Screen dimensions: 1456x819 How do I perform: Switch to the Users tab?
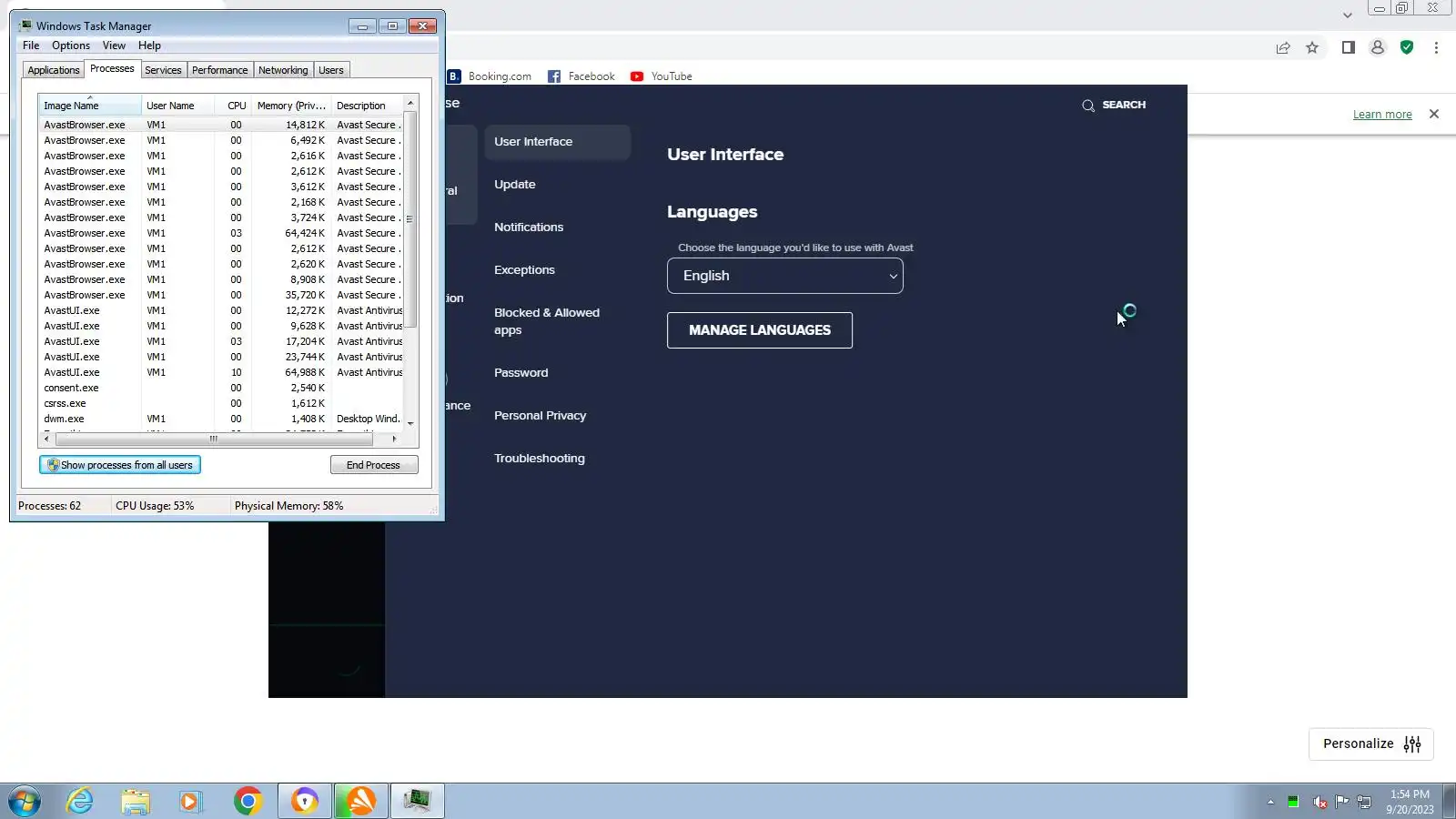[x=331, y=70]
